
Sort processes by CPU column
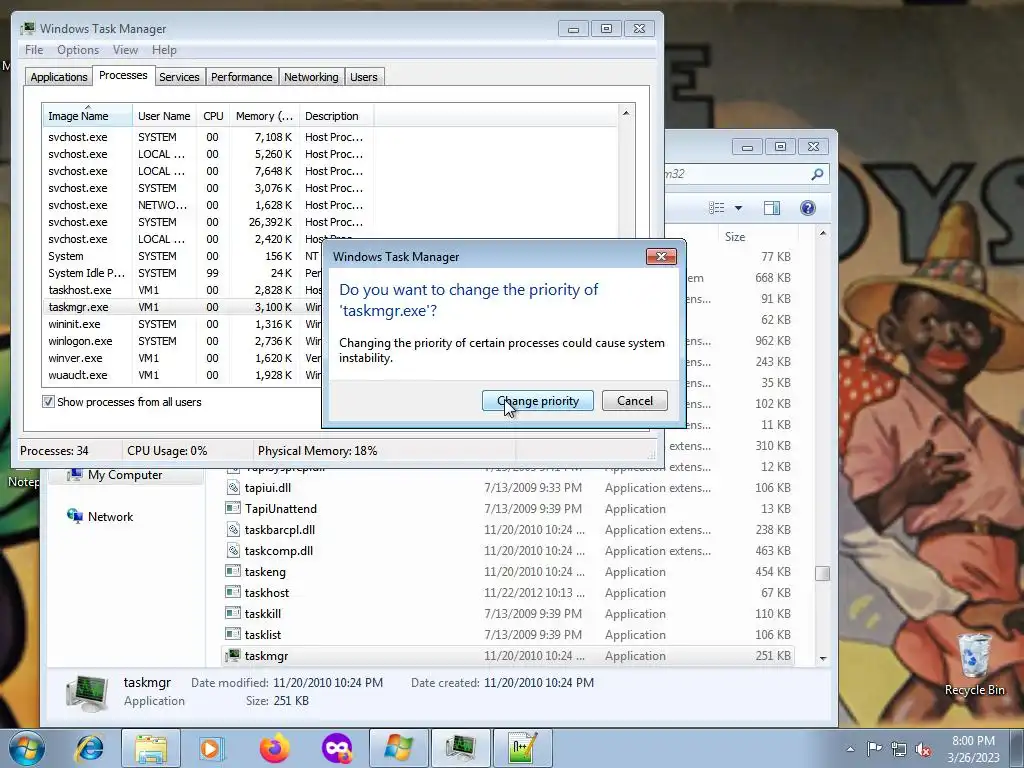coord(213,116)
